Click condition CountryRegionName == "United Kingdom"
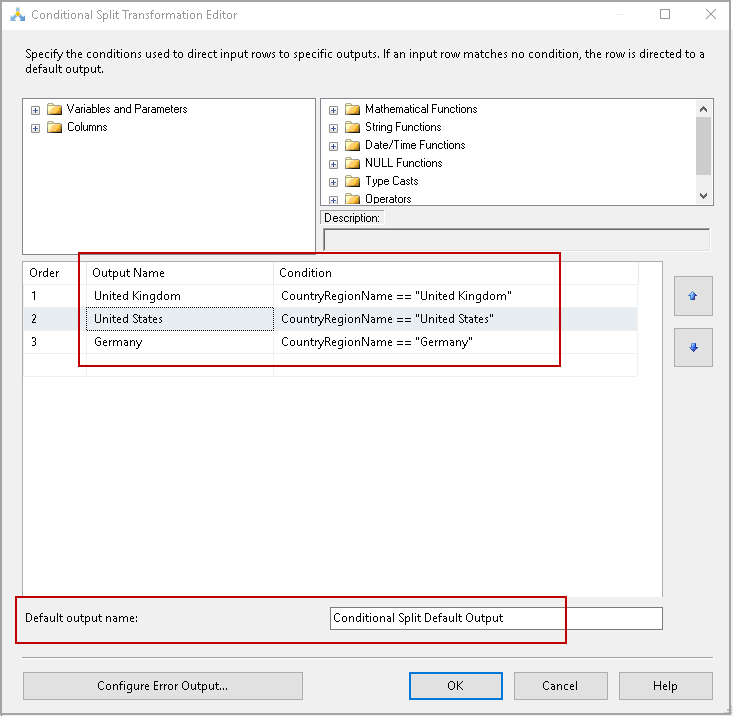Image resolution: width=733 pixels, height=716 pixels. [x=455, y=296]
